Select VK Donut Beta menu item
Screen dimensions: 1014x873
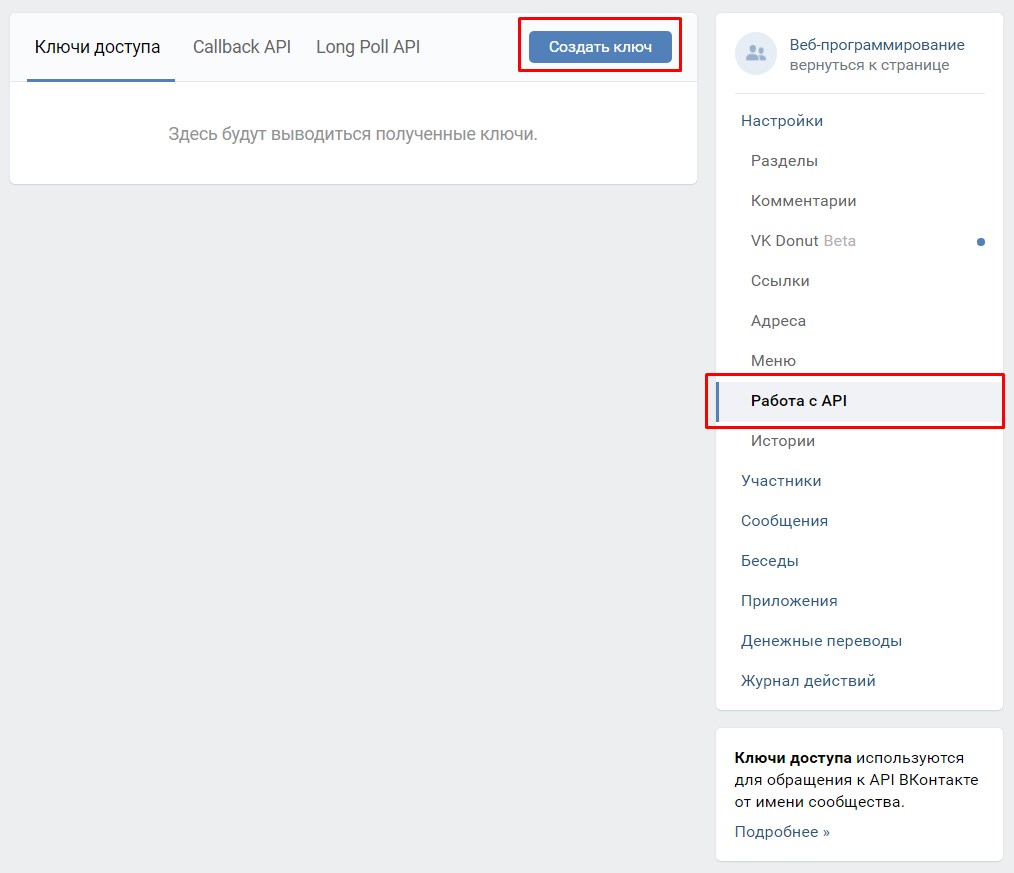(x=803, y=241)
